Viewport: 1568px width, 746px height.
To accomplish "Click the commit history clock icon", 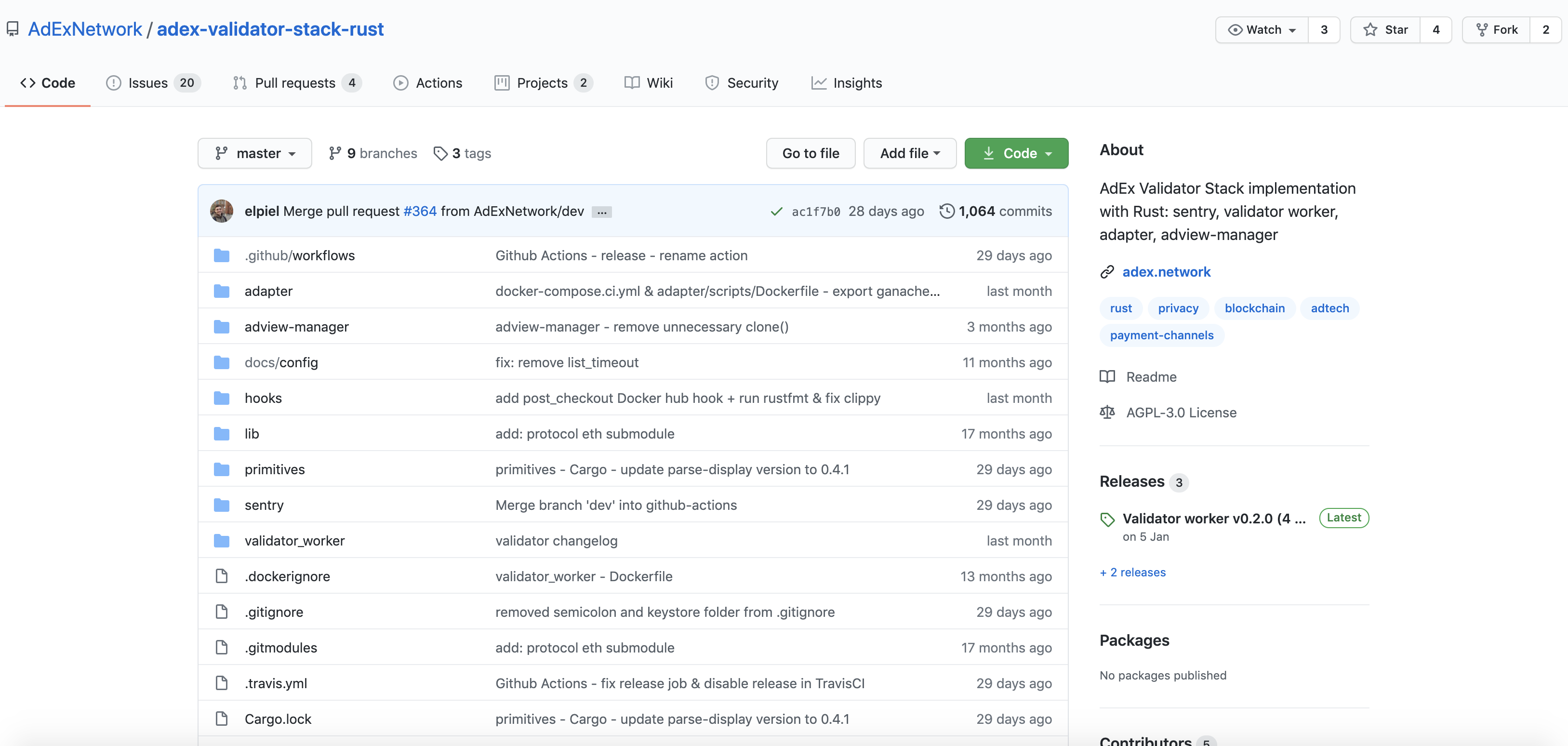I will tap(946, 211).
